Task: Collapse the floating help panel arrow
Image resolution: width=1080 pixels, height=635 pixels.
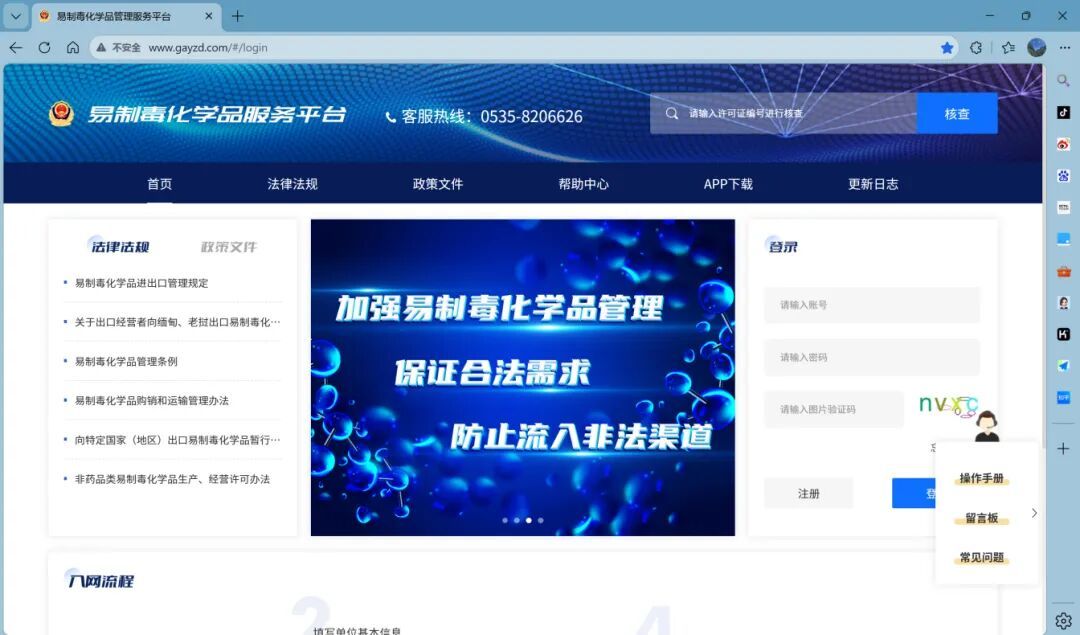Action: [1033, 513]
